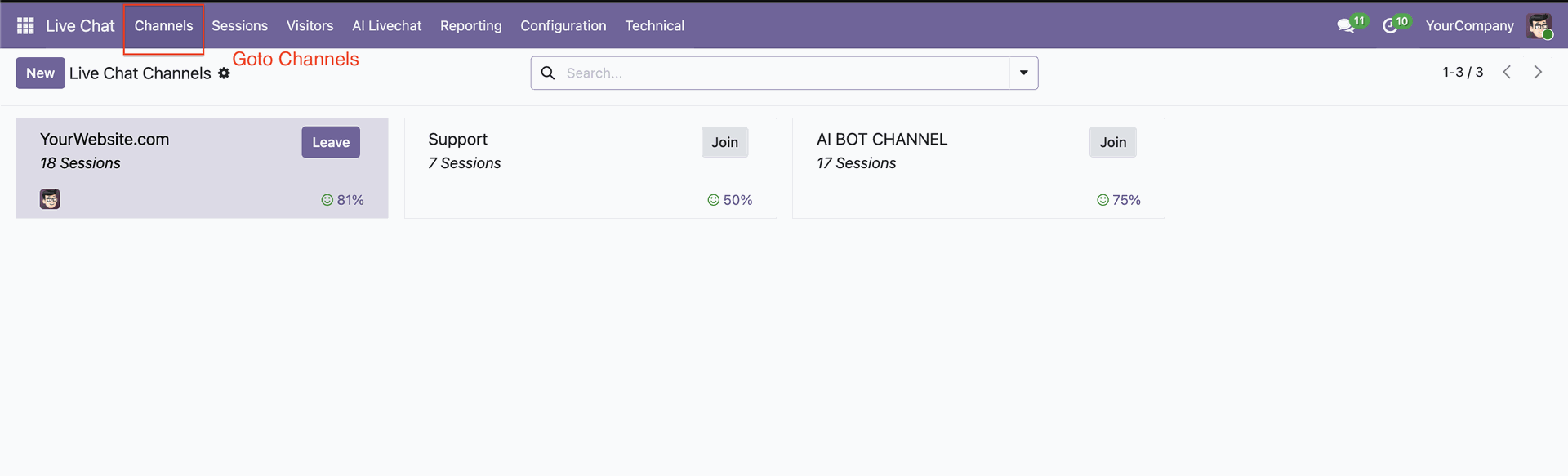Switch to the Sessions menu
This screenshot has width=1568, height=476.
click(x=239, y=26)
